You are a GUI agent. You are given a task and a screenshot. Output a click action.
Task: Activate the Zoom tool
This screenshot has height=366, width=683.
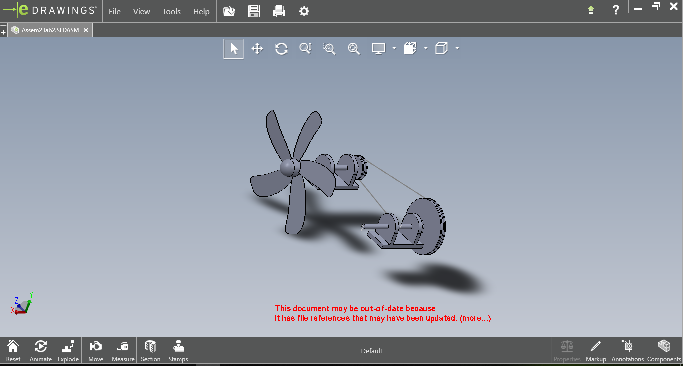[x=305, y=48]
